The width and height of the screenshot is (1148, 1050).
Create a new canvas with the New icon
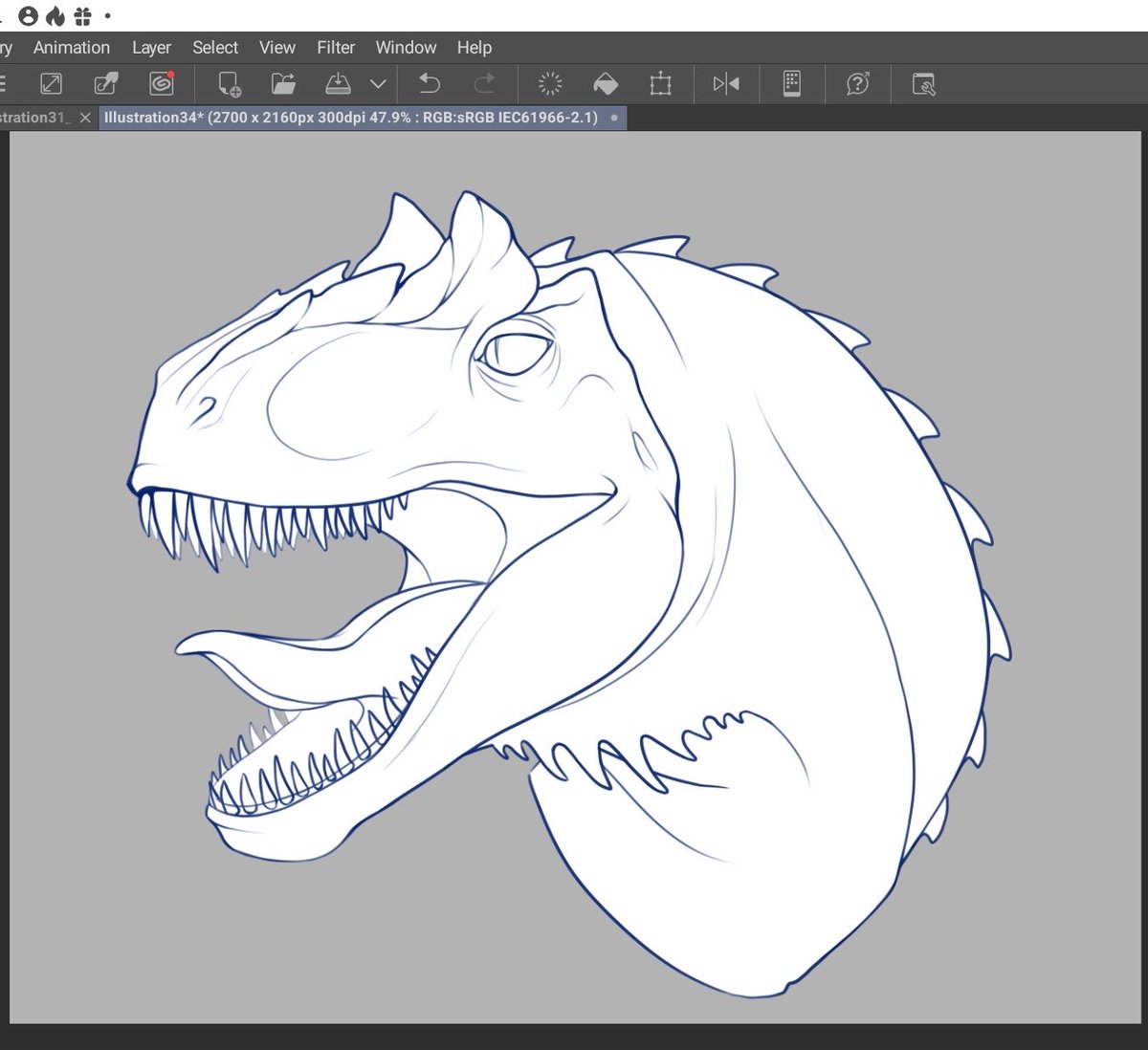pos(229,84)
